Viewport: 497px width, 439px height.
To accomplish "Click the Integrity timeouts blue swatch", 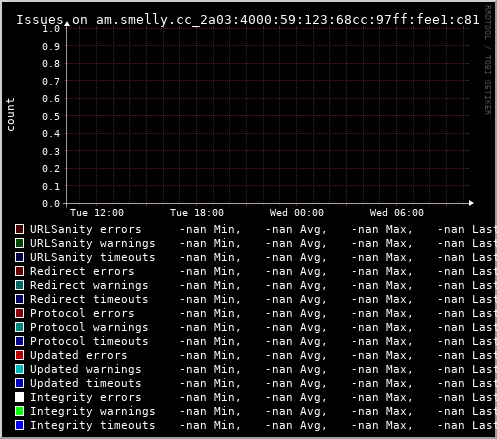I will 20,425.
